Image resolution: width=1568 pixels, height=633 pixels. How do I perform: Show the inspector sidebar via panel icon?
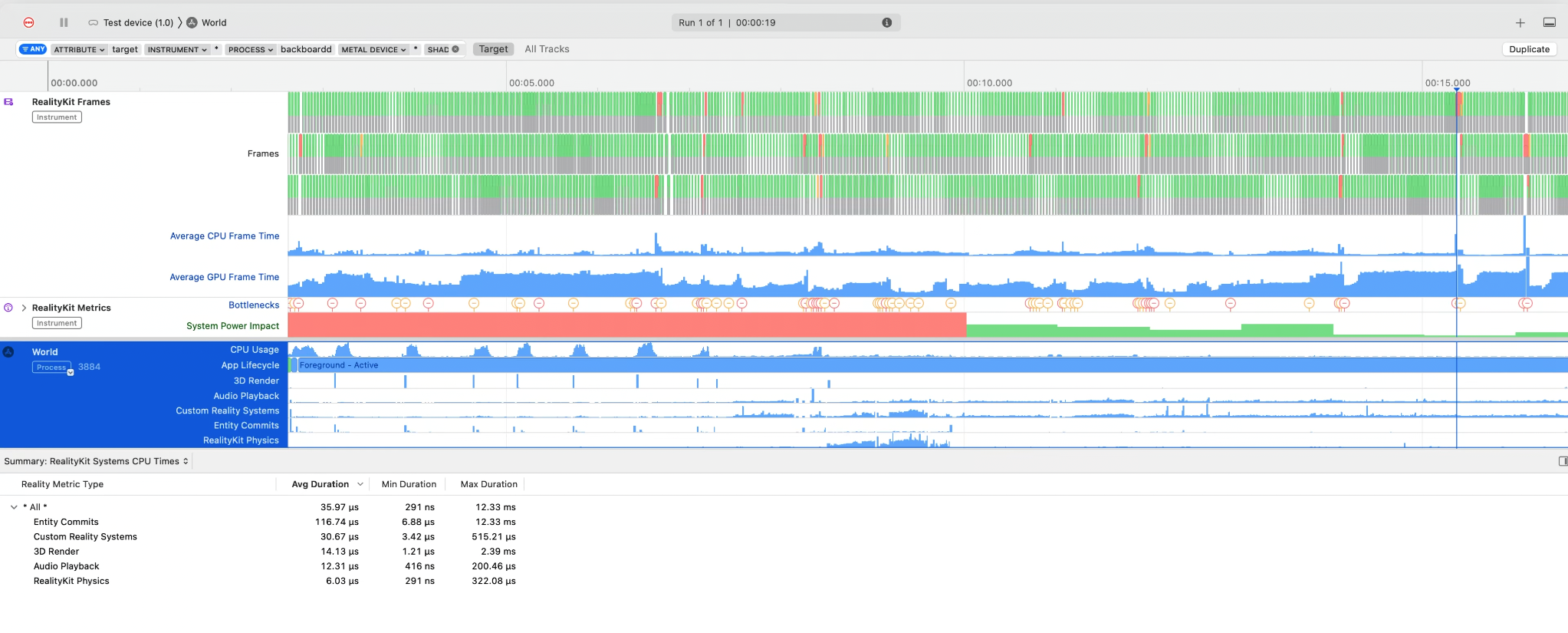[x=1563, y=461]
